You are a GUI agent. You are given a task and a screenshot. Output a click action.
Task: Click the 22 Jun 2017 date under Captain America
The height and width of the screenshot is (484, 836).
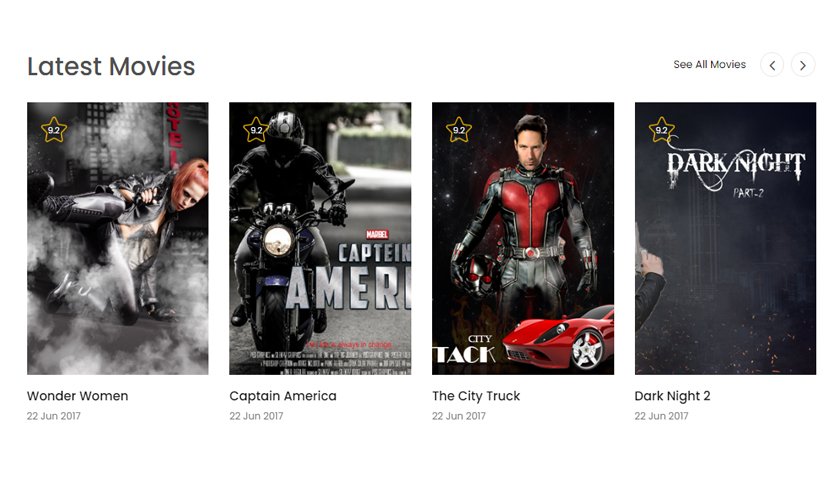(x=256, y=416)
